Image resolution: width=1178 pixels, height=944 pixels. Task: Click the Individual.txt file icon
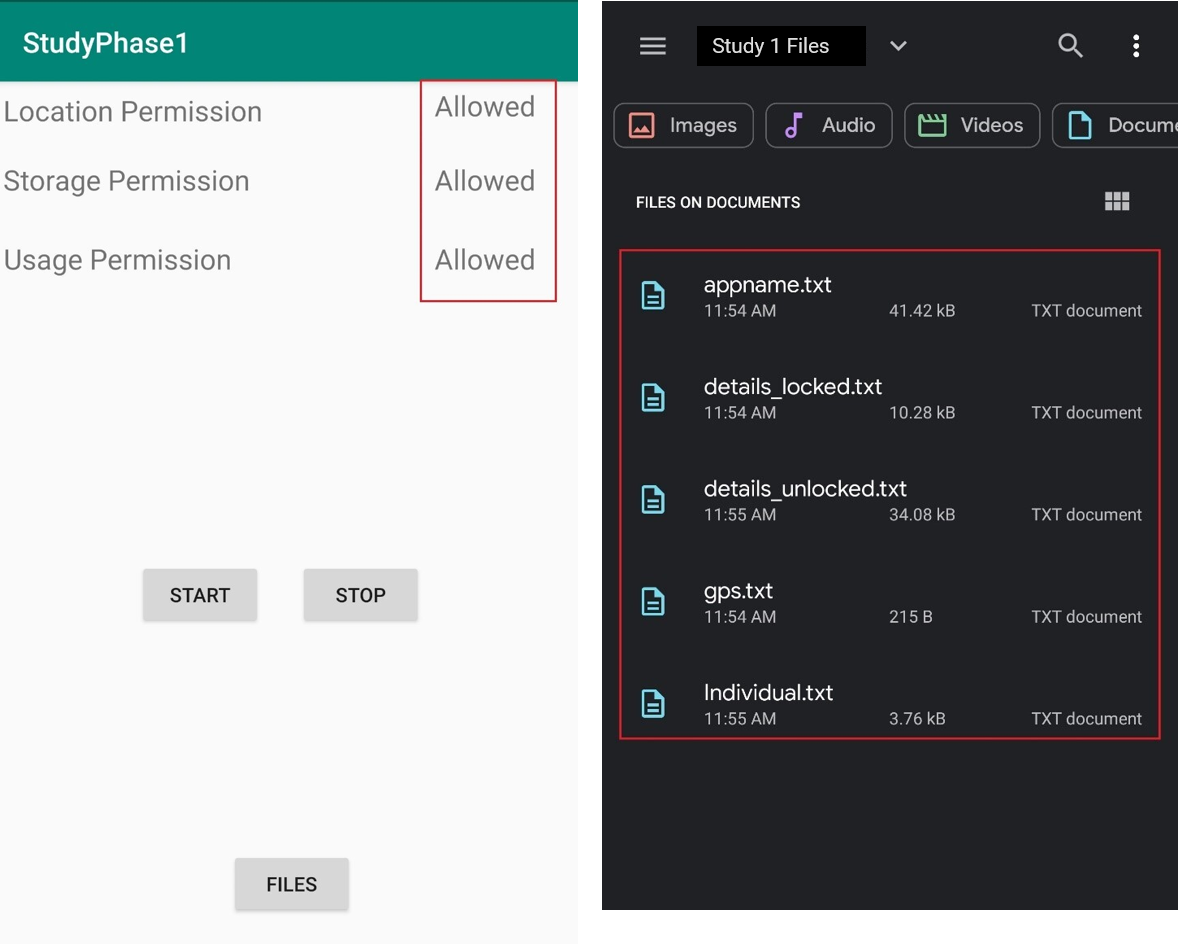653,704
